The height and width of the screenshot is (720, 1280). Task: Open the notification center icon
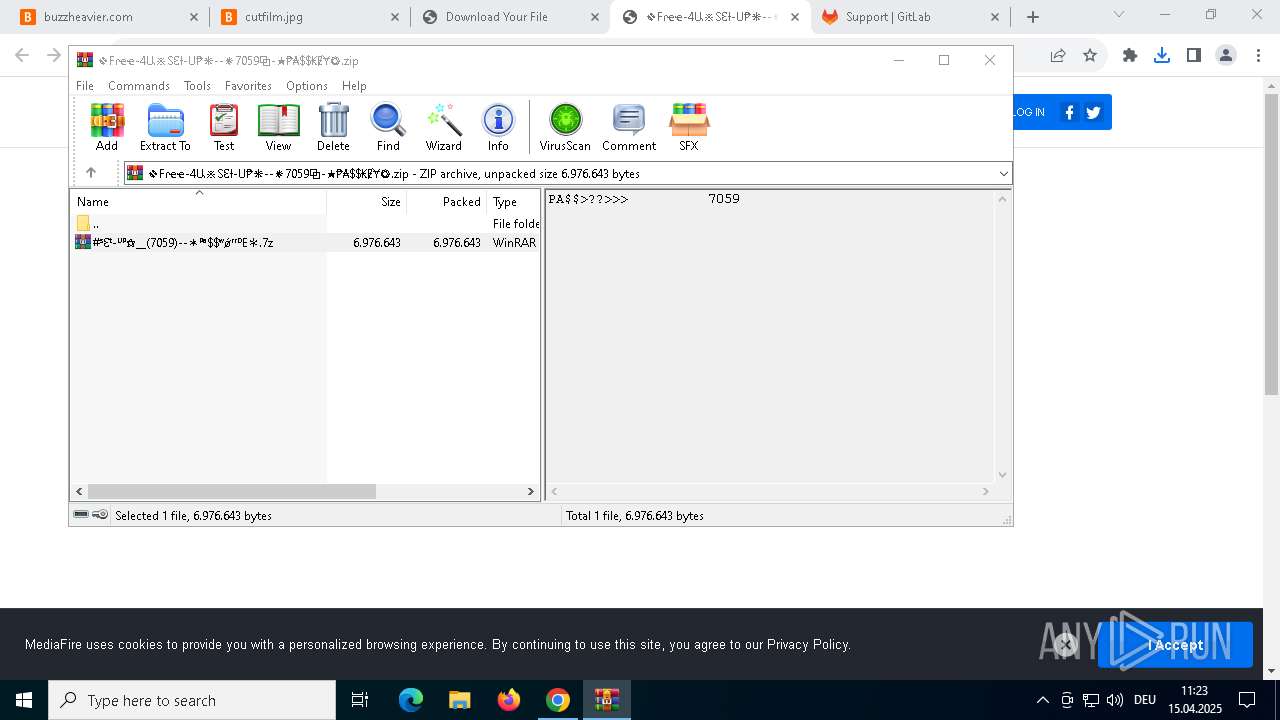coord(1247,700)
